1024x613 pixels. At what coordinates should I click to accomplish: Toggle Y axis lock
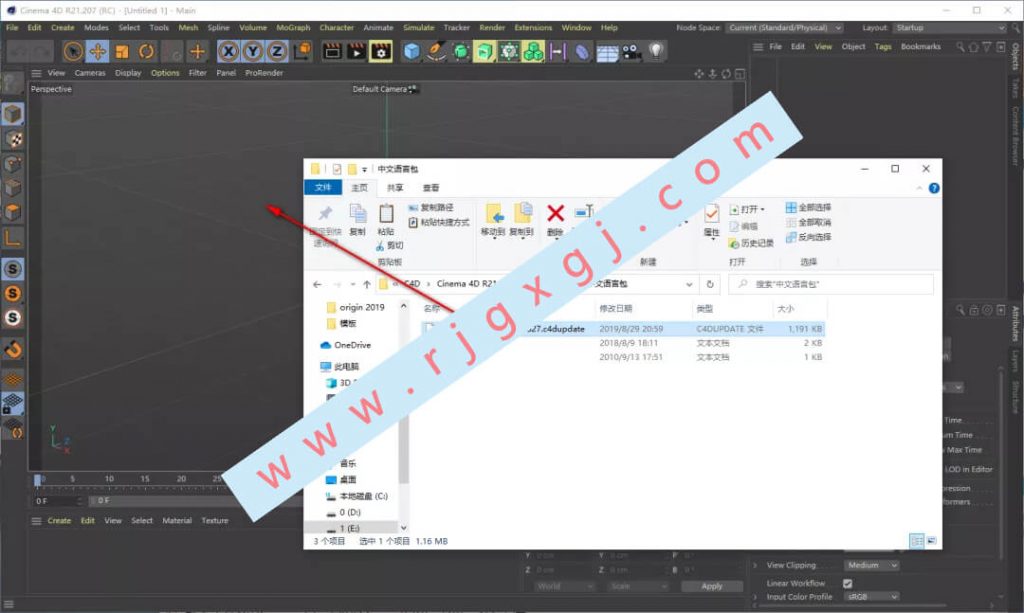click(253, 51)
